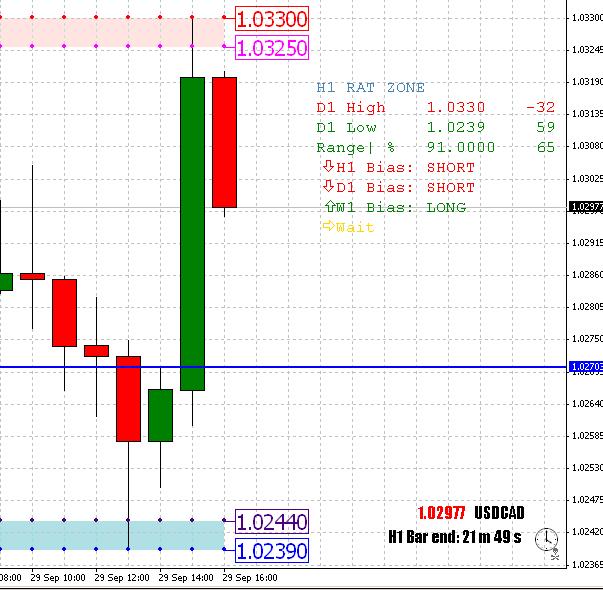The image size is (603, 590).
Task: Click the 1.02475 price axis label
Action: pos(587,500)
